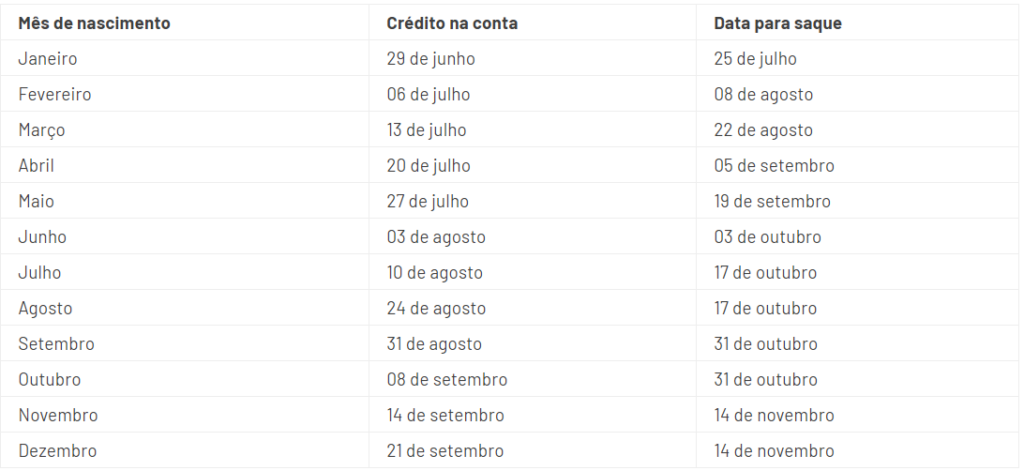
Task: Select the Fevereiro month cell
Action: [55, 95]
